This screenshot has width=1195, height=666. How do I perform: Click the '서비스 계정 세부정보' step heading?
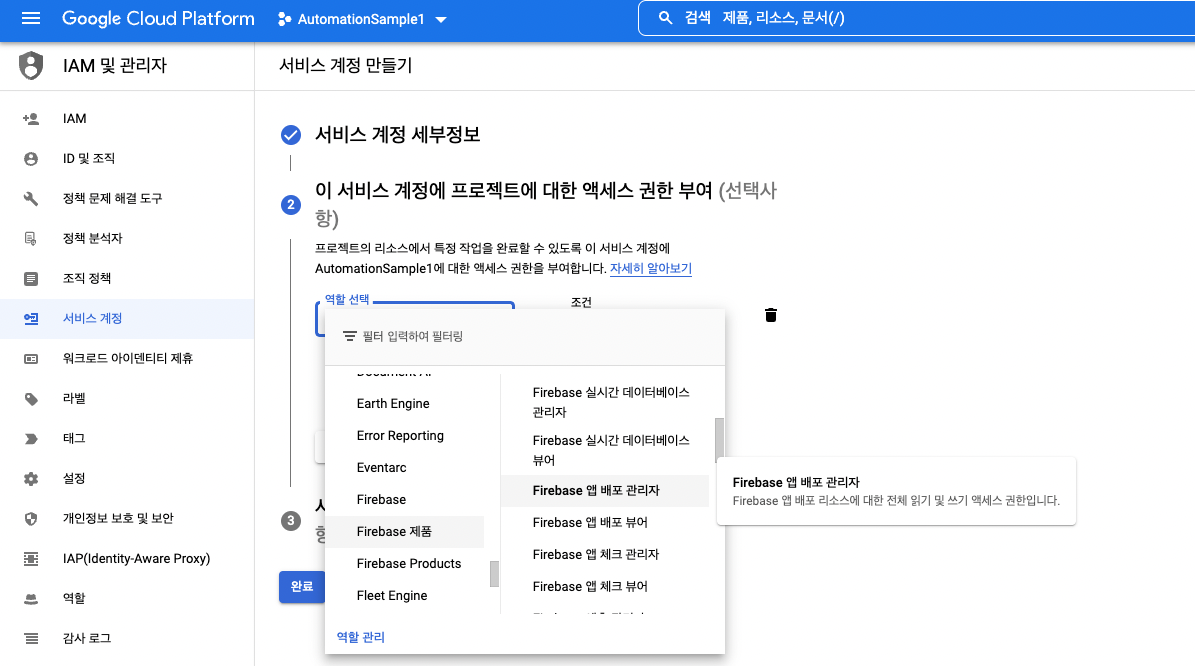tap(398, 135)
